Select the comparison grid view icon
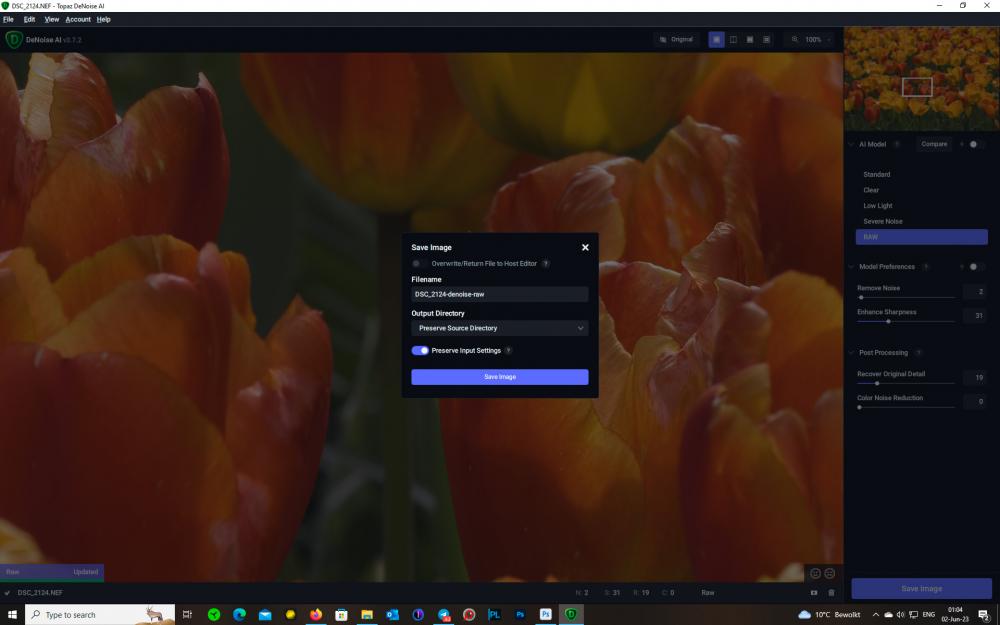The width and height of the screenshot is (1000, 625). 767,40
